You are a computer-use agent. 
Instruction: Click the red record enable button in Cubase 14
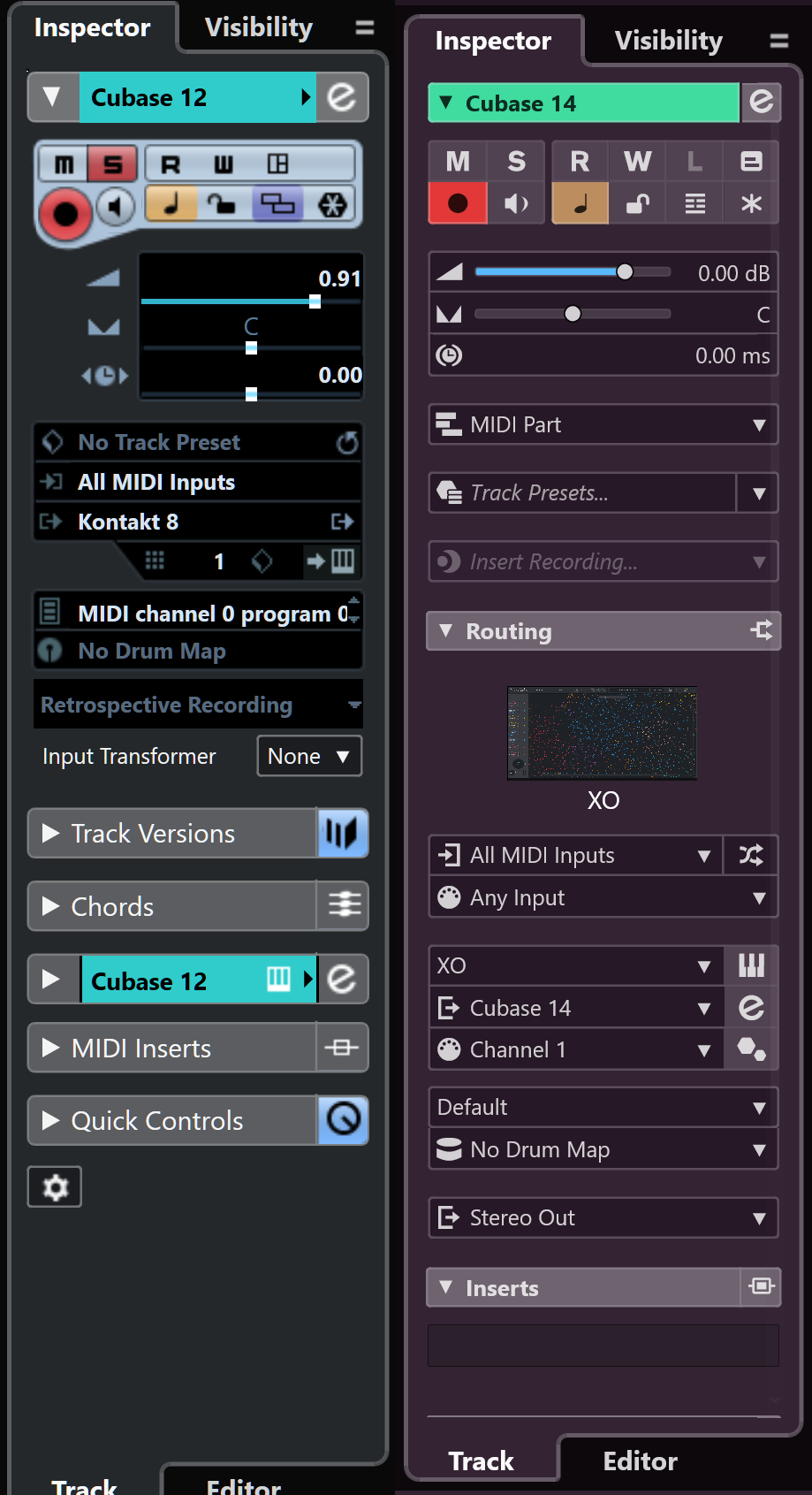[x=458, y=203]
